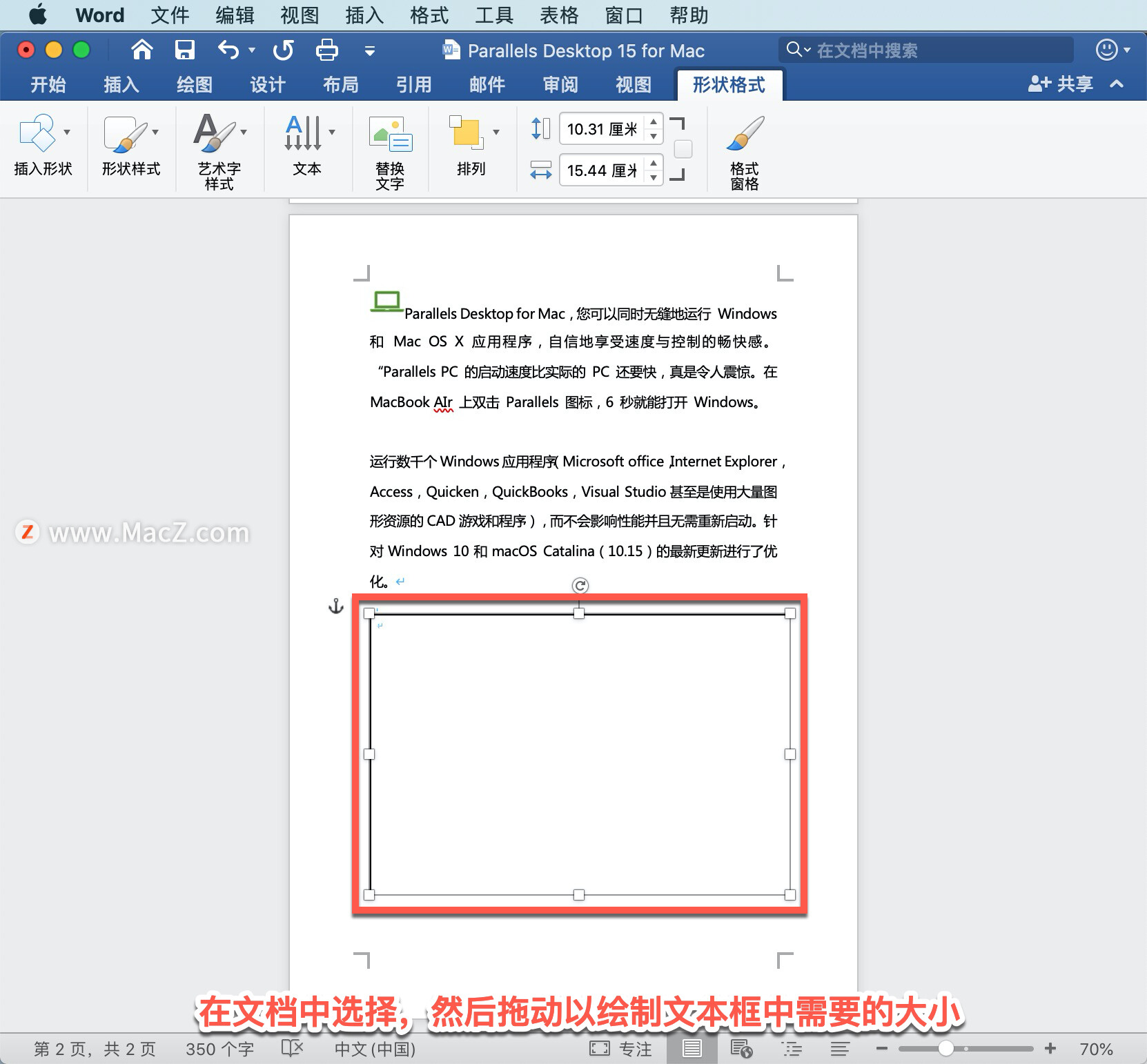Click the 插入形状 shapes icon
Screen dimensions: 1147x1064
(x=37, y=132)
